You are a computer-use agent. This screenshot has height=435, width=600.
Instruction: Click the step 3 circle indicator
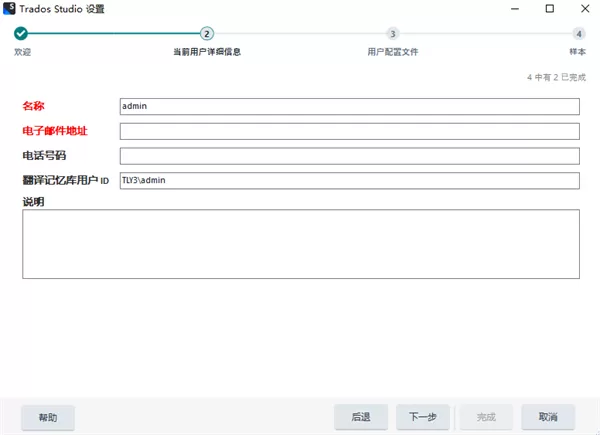pyautogui.click(x=393, y=34)
